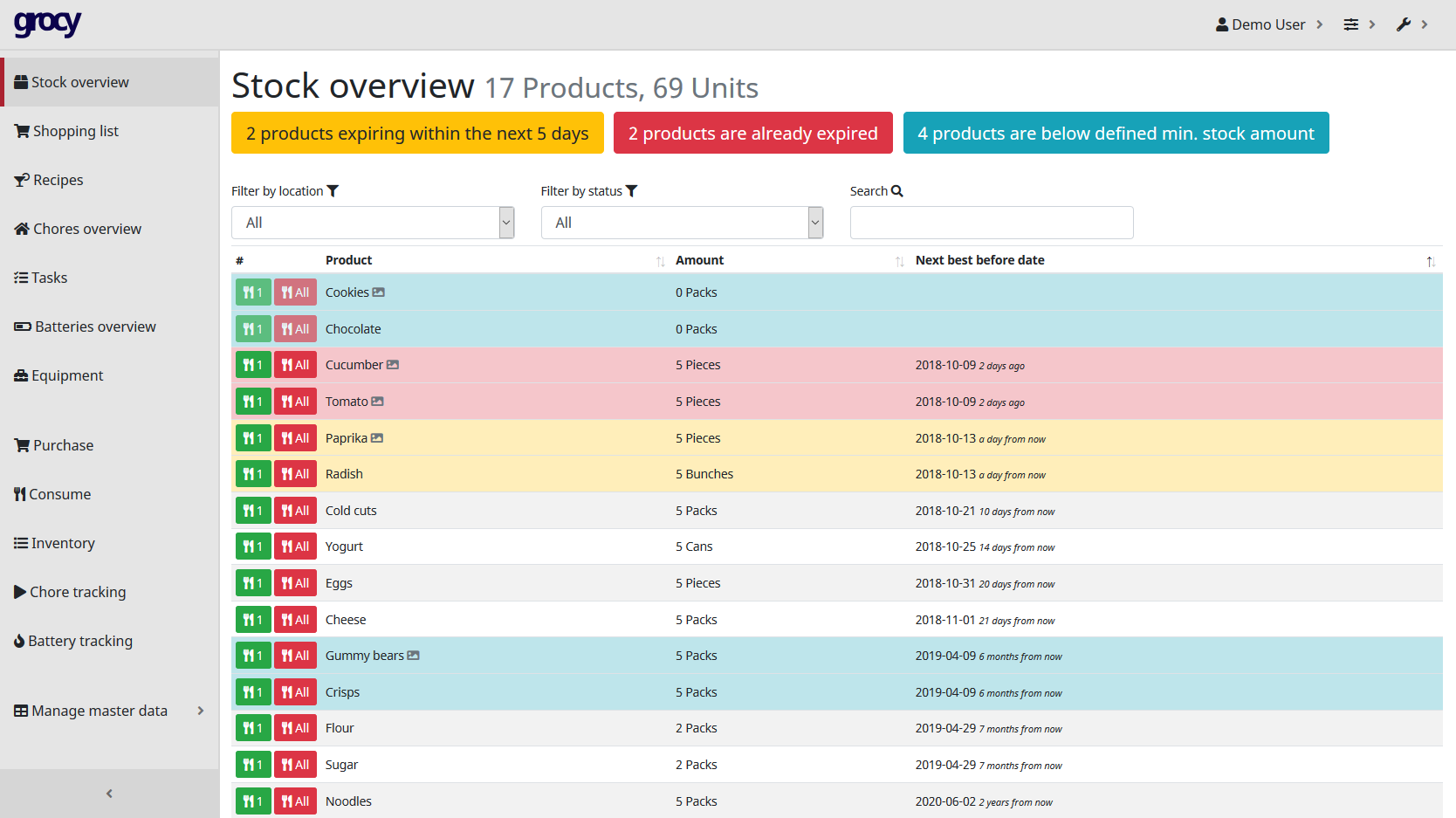Focus the Search input field

[x=992, y=223]
